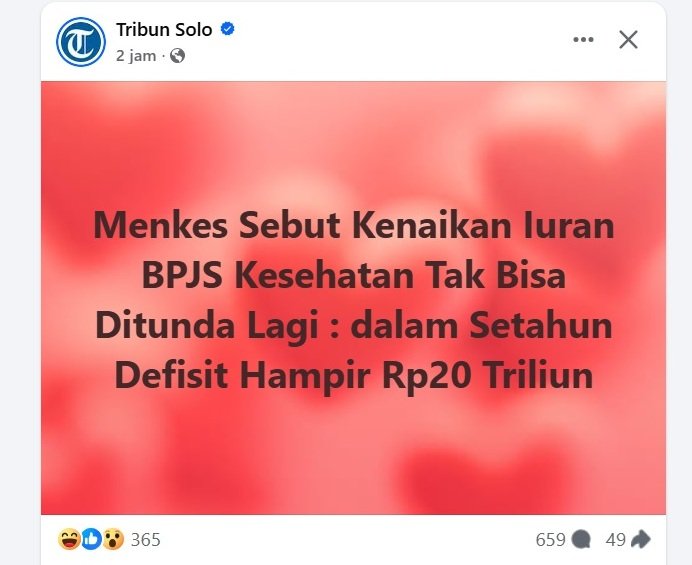
Task: Click the globe public audience icon
Action: 177,56
